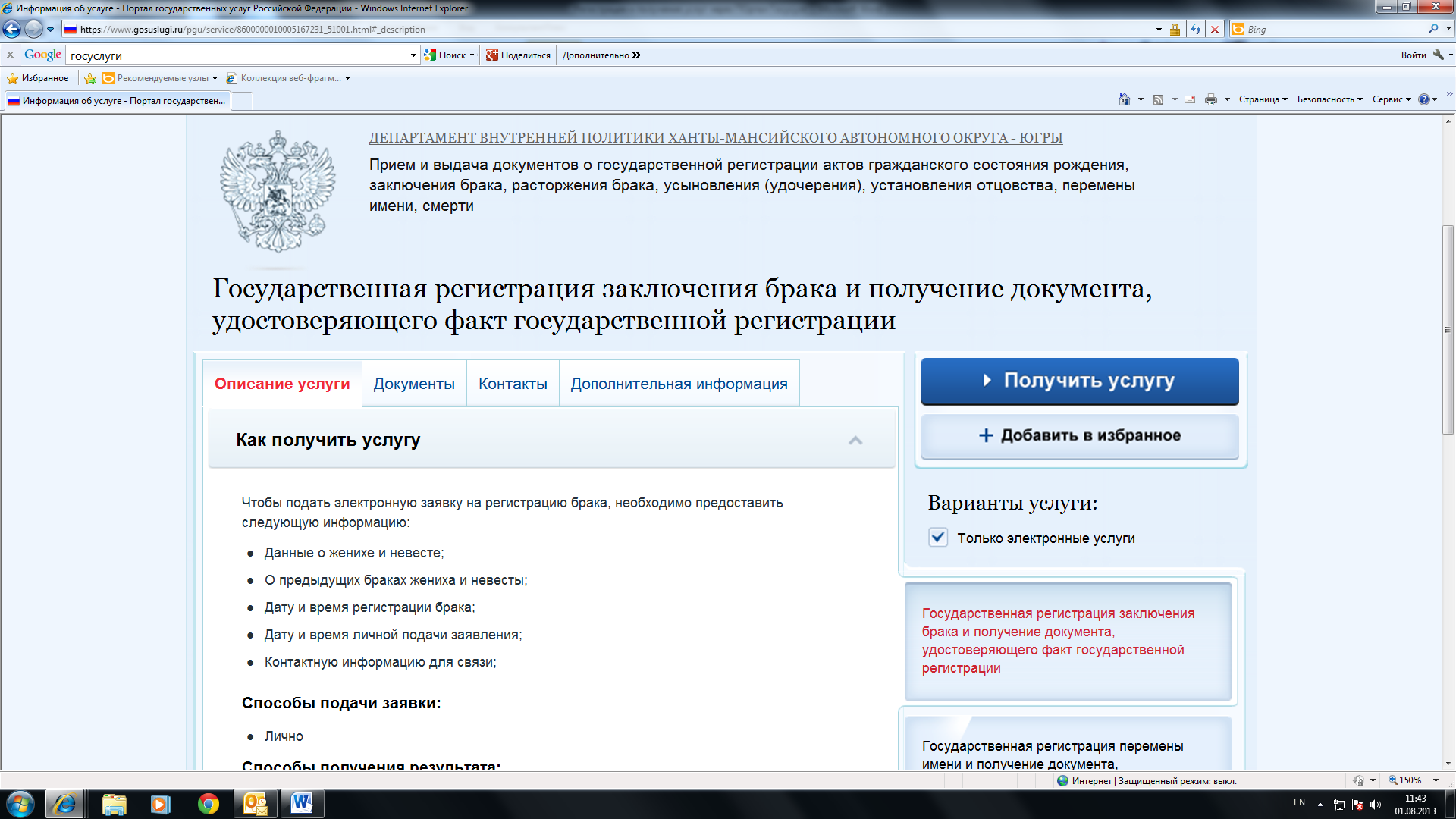Screen dimensions: 1456x819
Task: Open Департамент внутренней политики link
Action: [x=715, y=138]
